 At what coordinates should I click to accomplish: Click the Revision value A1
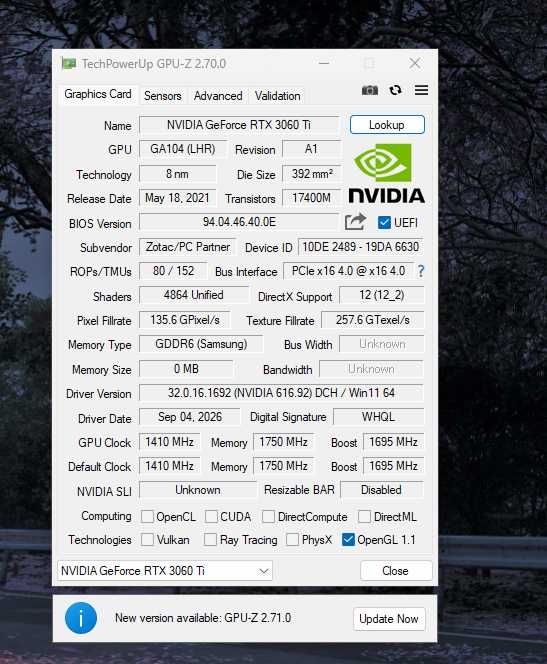click(312, 149)
